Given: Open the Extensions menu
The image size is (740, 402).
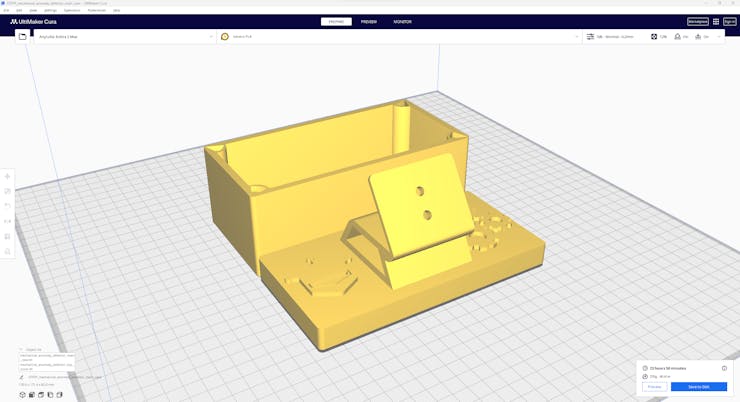Looking at the screenshot, I should pos(72,10).
